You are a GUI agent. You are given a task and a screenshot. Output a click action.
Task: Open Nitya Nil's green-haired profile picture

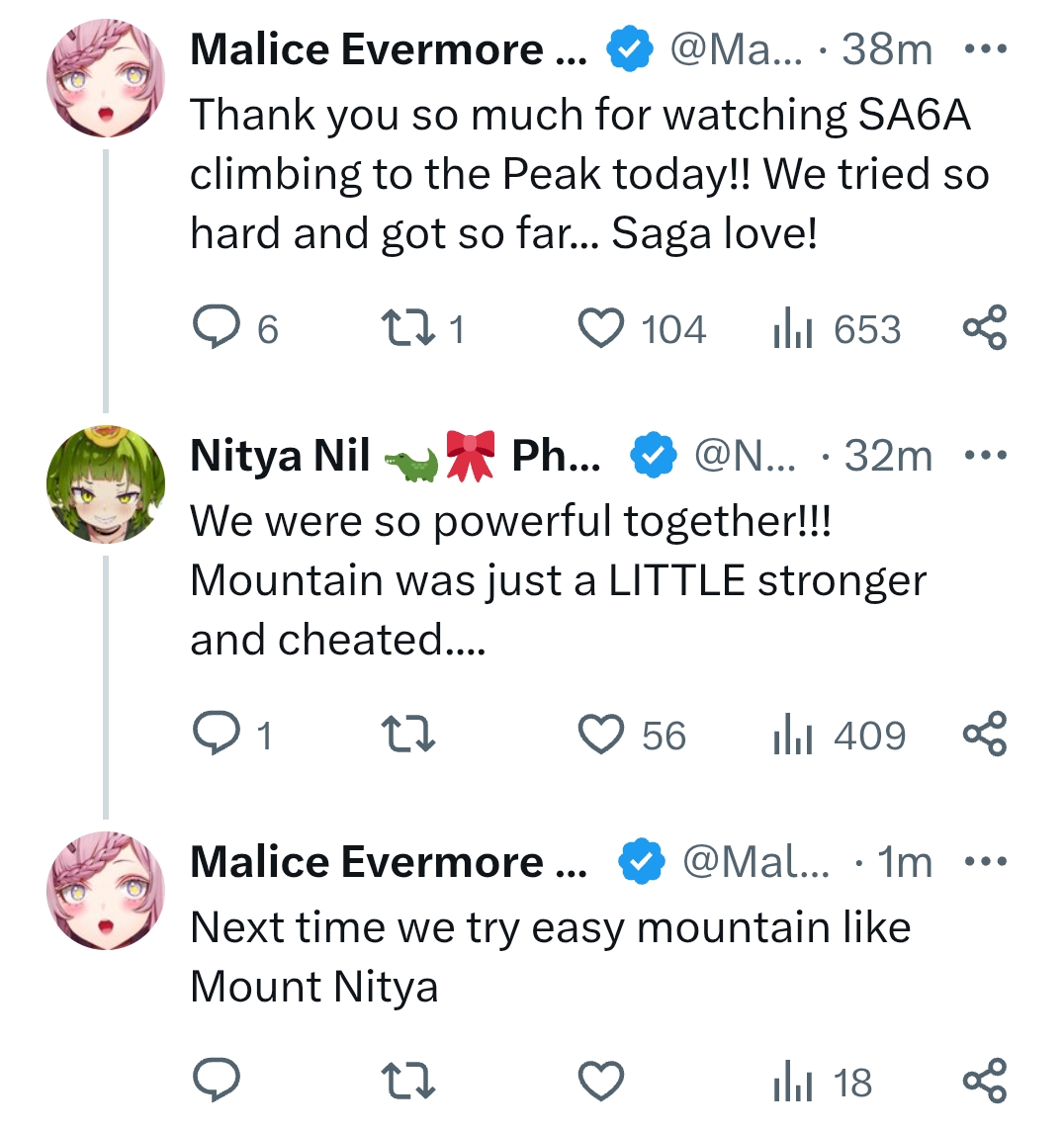(106, 484)
